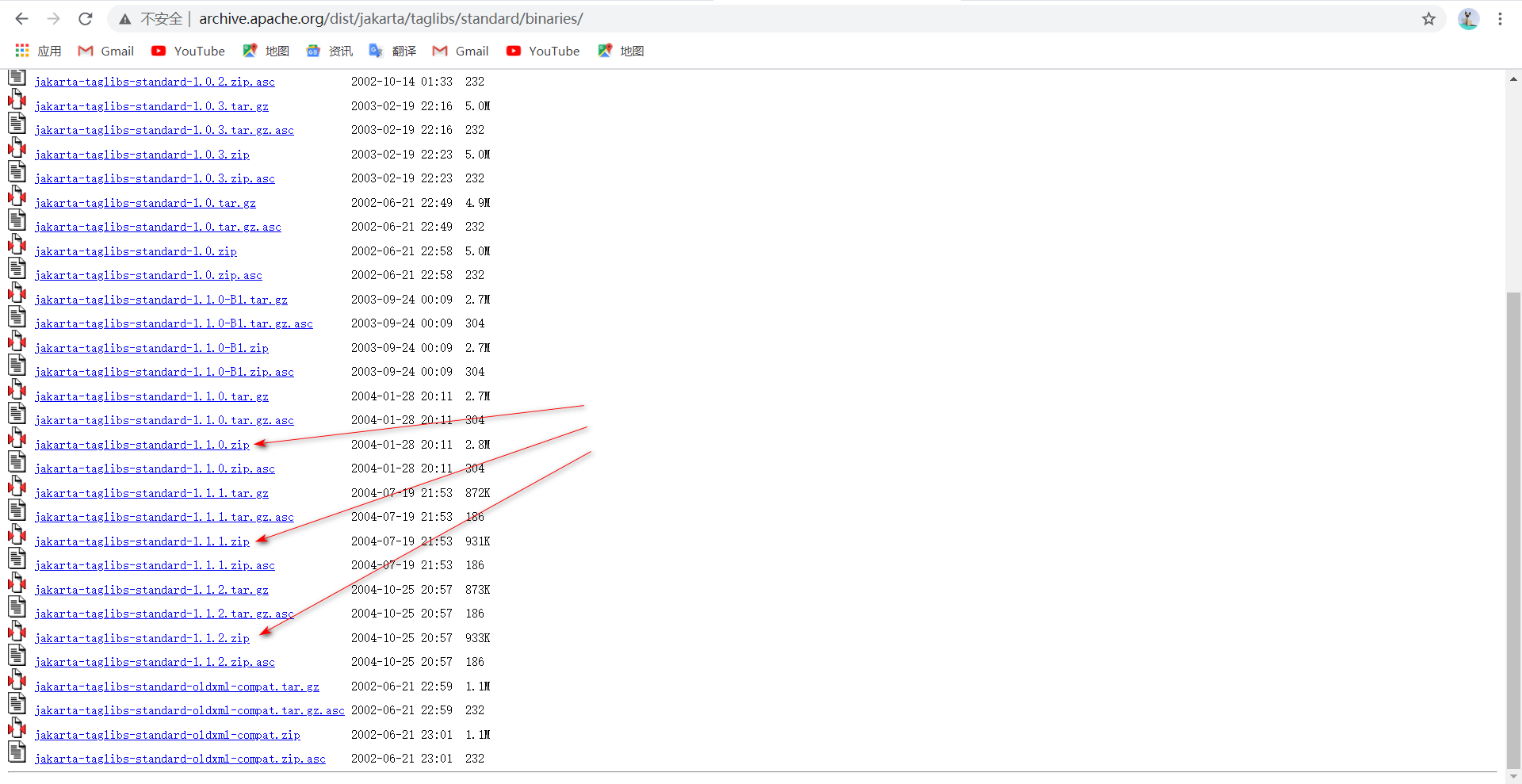The image size is (1522, 784).
Task: Open the YouTube bookmark shortcut
Action: [x=188, y=51]
